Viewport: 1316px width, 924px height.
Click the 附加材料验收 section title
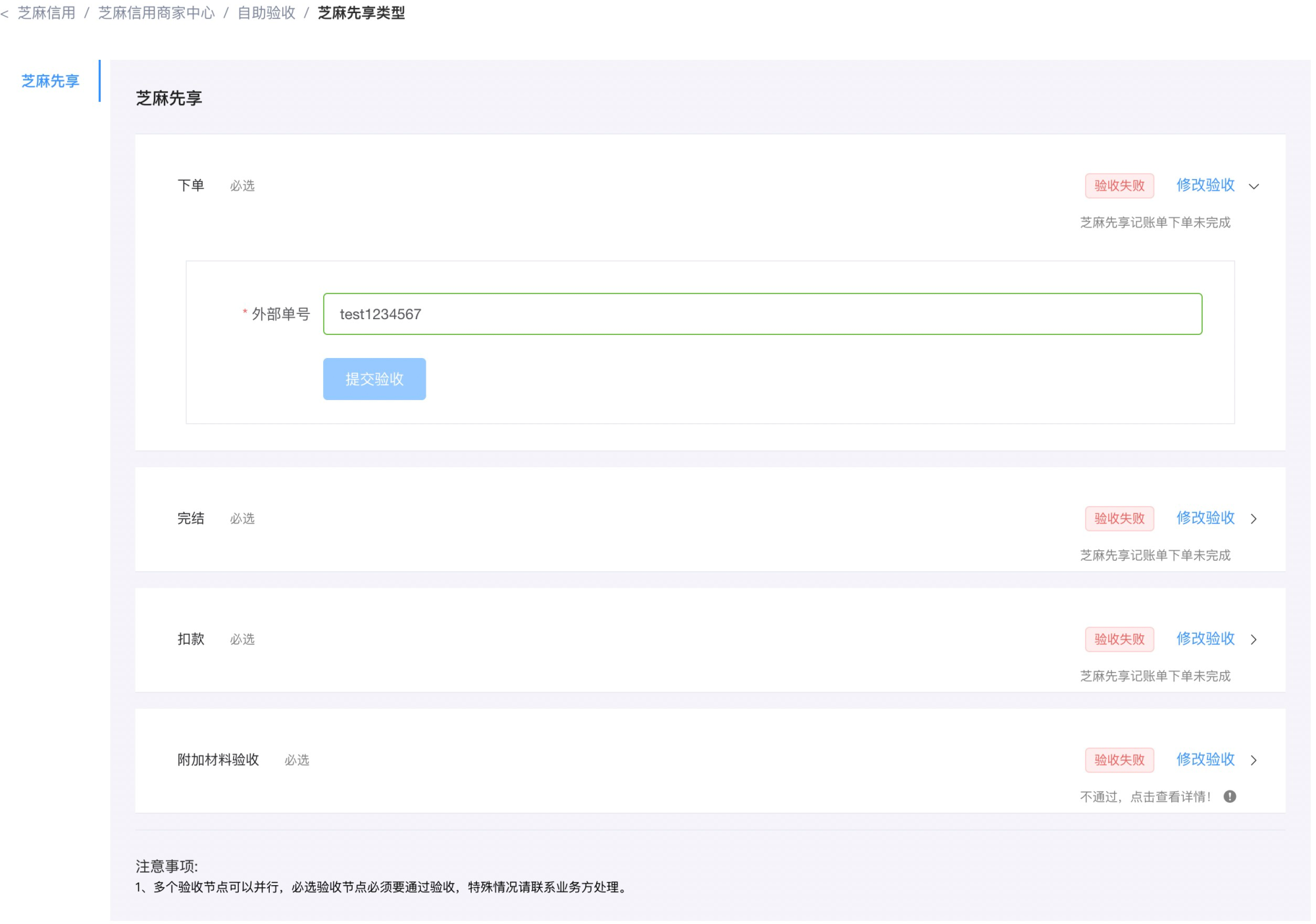[218, 760]
